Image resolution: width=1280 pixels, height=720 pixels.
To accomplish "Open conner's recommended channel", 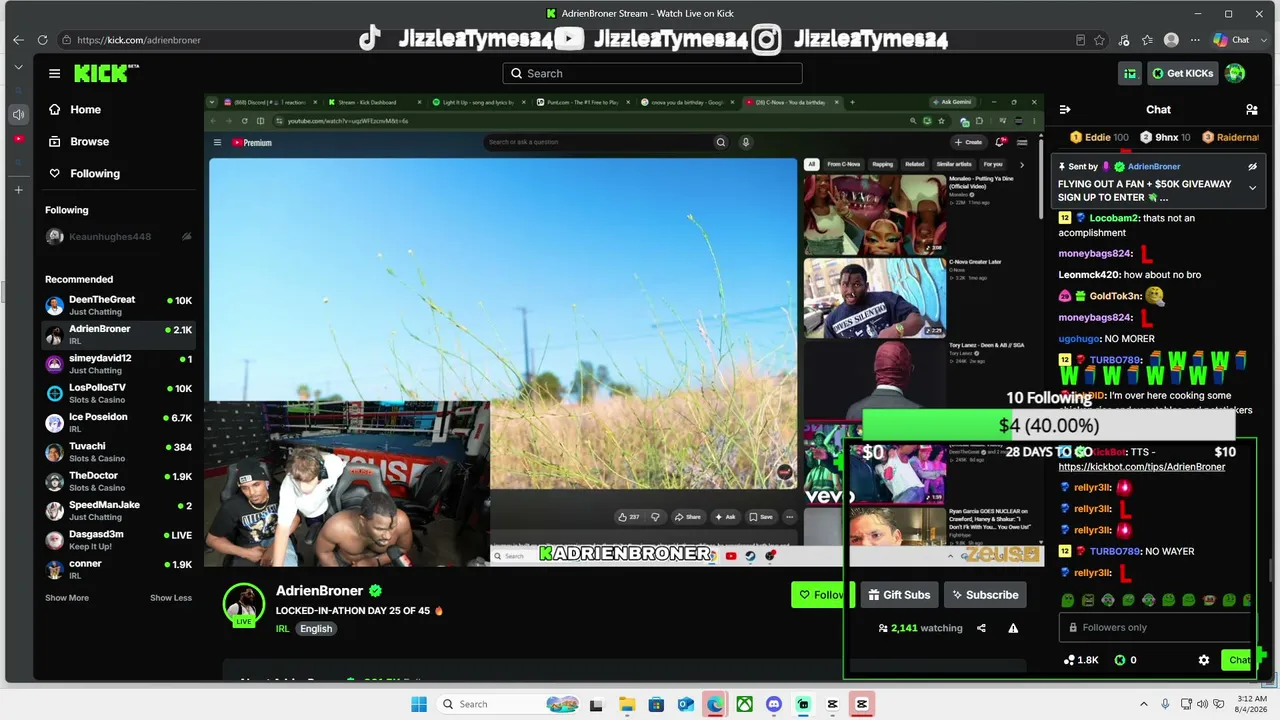I will coord(118,569).
